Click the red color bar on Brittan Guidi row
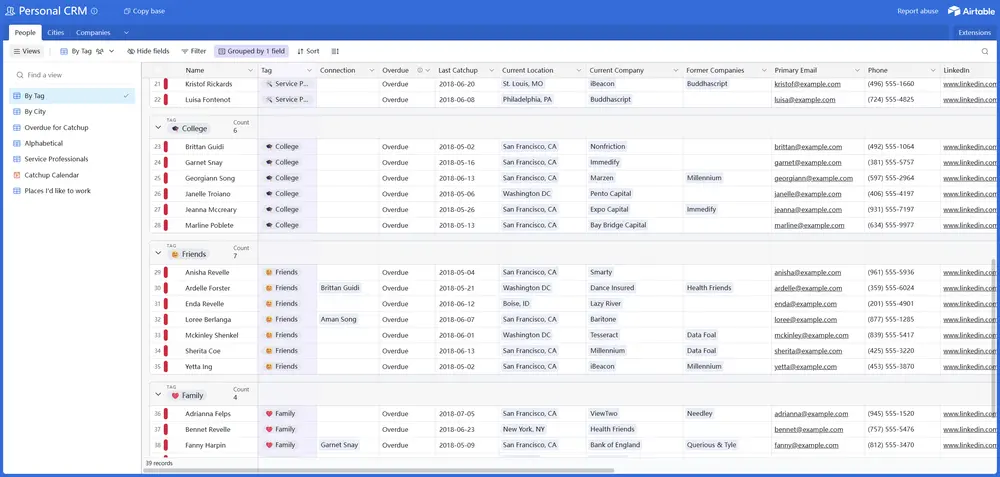This screenshot has width=1000, height=477. tap(166, 147)
